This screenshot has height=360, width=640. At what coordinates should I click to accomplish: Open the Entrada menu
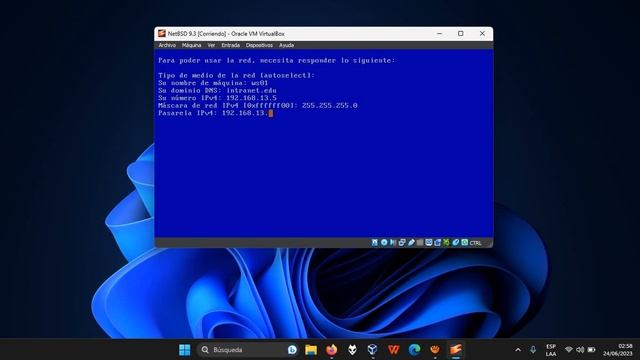pos(231,45)
